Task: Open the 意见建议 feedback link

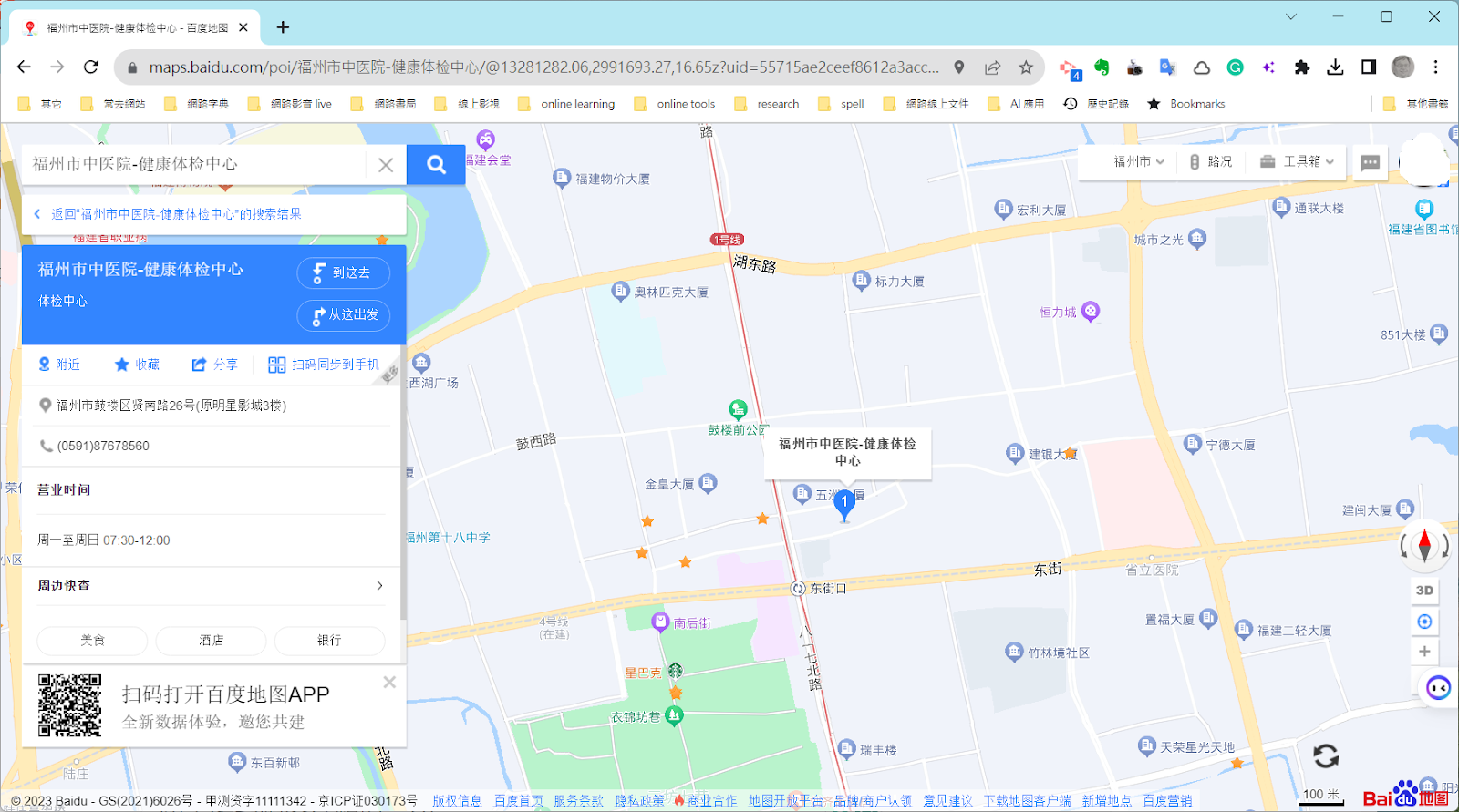Action: (947, 800)
